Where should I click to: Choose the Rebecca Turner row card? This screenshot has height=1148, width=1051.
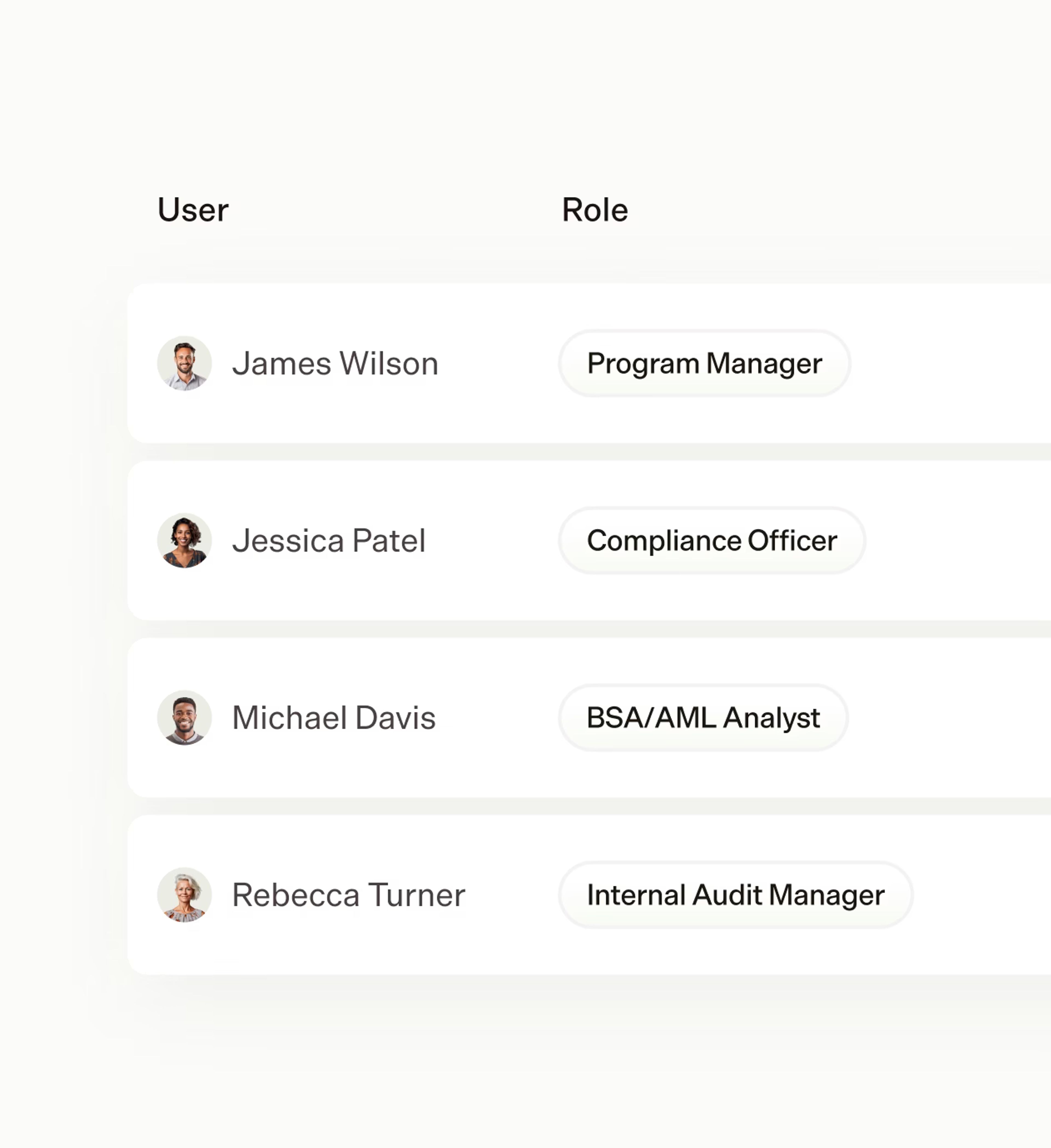coord(589,895)
